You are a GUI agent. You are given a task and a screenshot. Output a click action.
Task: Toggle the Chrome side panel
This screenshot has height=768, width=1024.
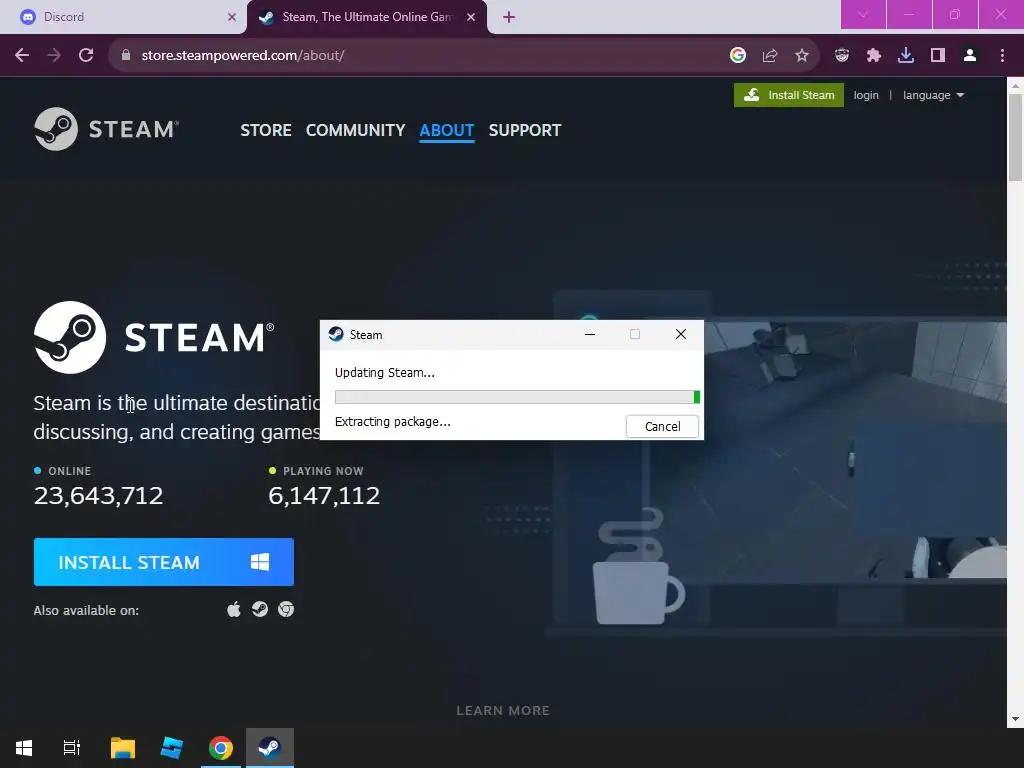pyautogui.click(x=938, y=56)
